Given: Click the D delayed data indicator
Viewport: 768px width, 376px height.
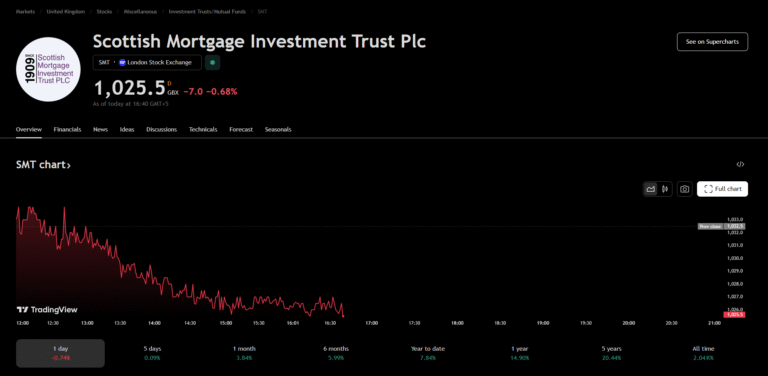Looking at the screenshot, I should (169, 83).
